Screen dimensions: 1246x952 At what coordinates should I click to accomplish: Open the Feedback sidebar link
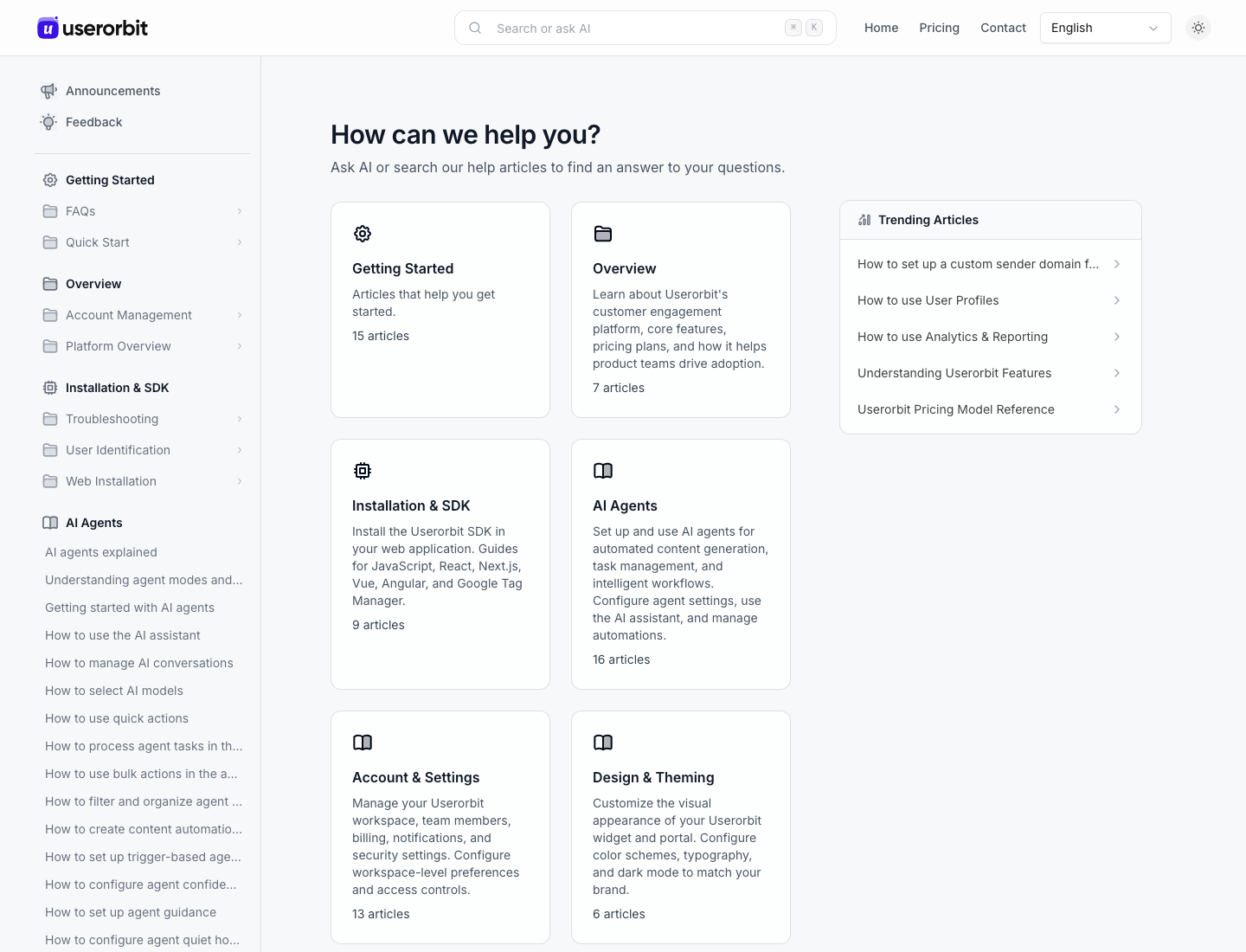(x=94, y=122)
